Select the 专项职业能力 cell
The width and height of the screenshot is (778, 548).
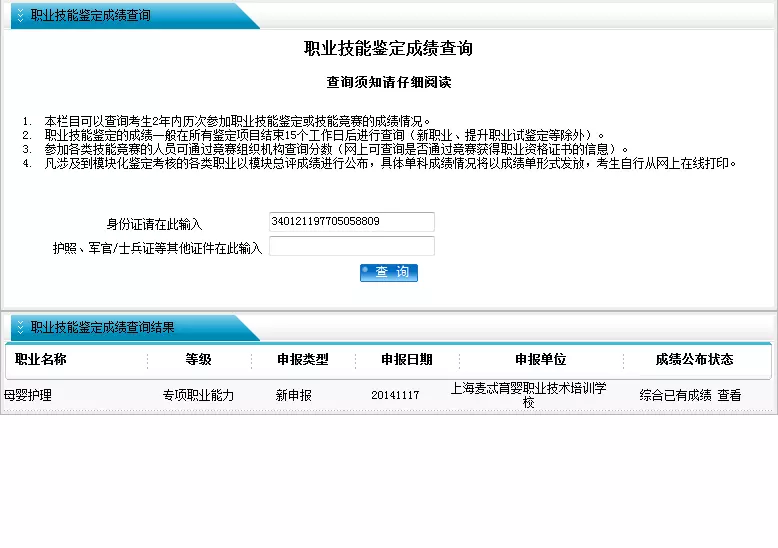(198, 395)
